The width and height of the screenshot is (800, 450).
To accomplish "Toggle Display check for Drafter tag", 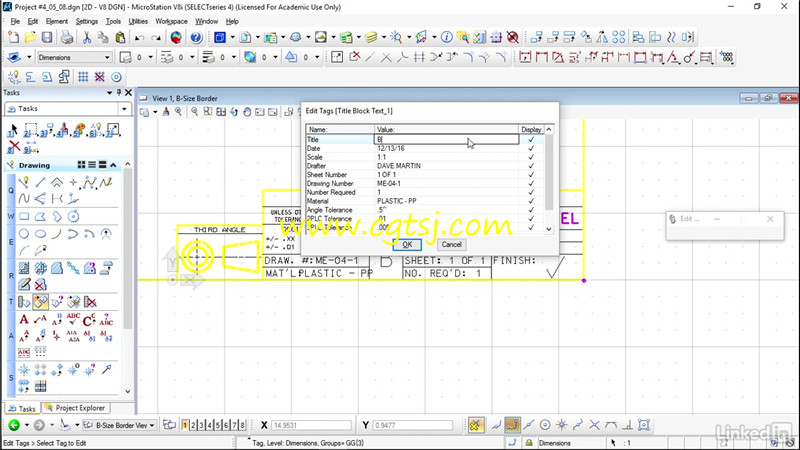I will pyautogui.click(x=531, y=166).
